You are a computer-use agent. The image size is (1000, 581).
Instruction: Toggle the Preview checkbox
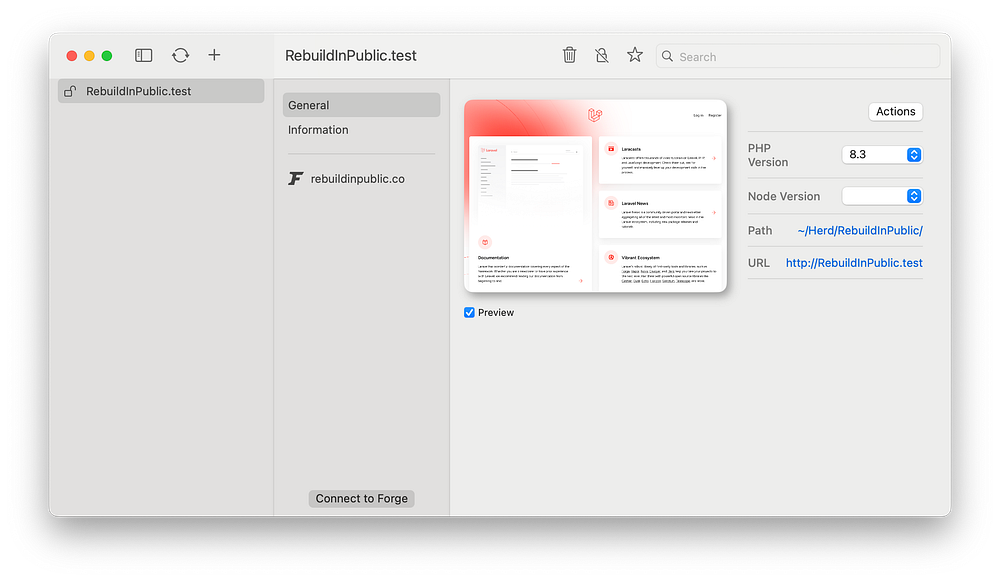(469, 313)
